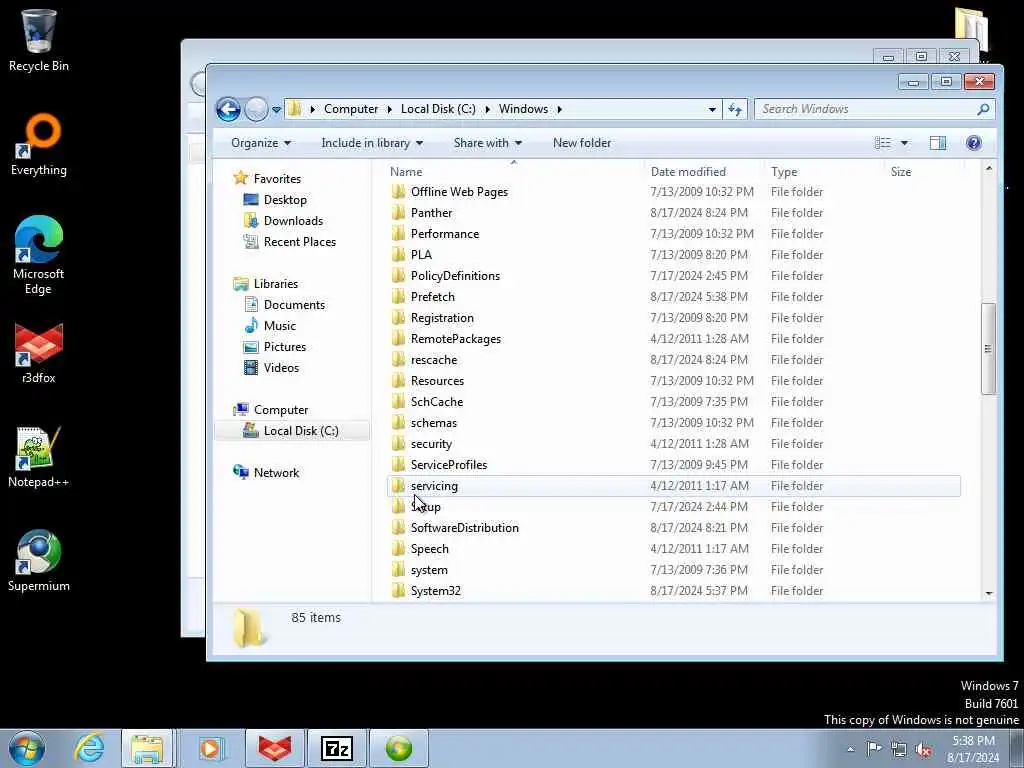Click the Explorer Back navigation arrow
The image size is (1024, 768).
[229, 109]
